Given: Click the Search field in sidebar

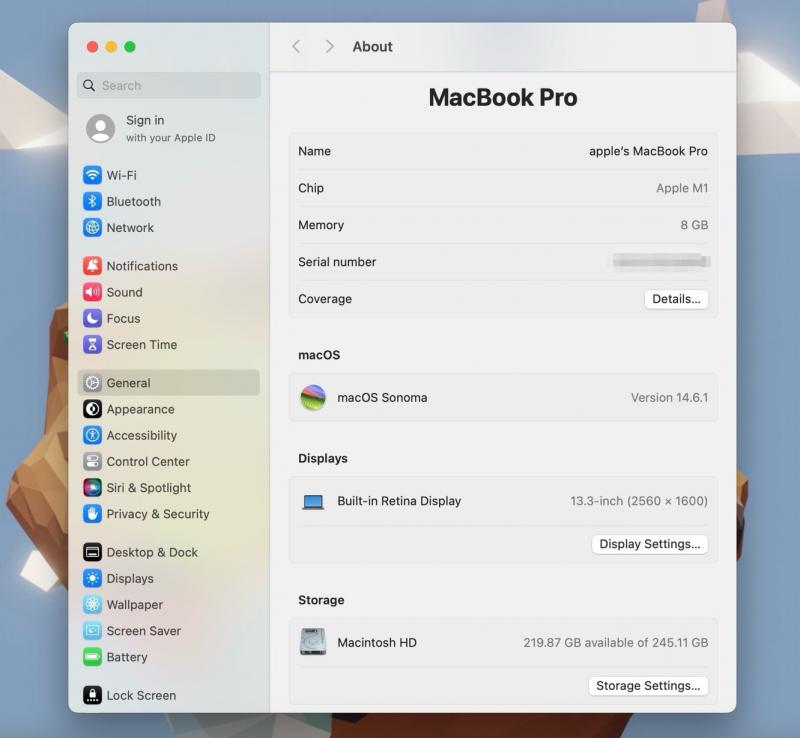Looking at the screenshot, I should pyautogui.click(x=170, y=86).
